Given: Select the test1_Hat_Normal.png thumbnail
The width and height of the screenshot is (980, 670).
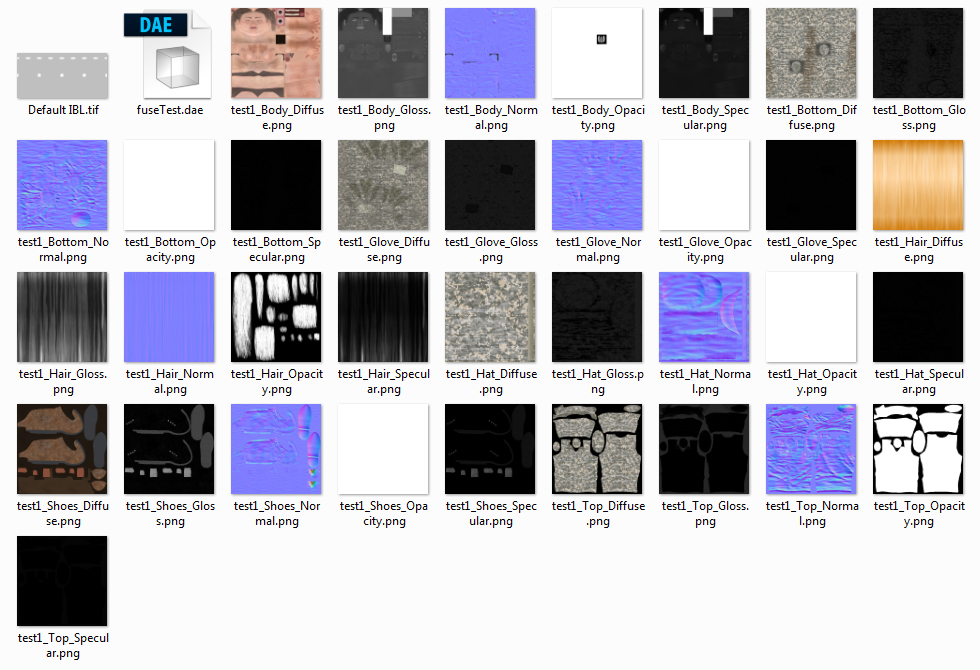Looking at the screenshot, I should [x=704, y=317].
